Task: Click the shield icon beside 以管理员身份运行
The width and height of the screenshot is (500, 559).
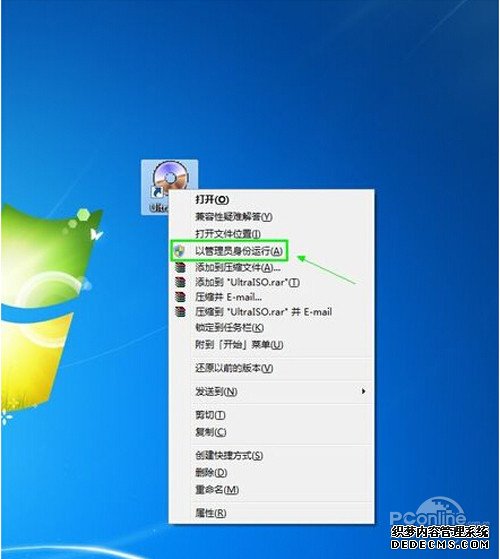Action: [180, 251]
